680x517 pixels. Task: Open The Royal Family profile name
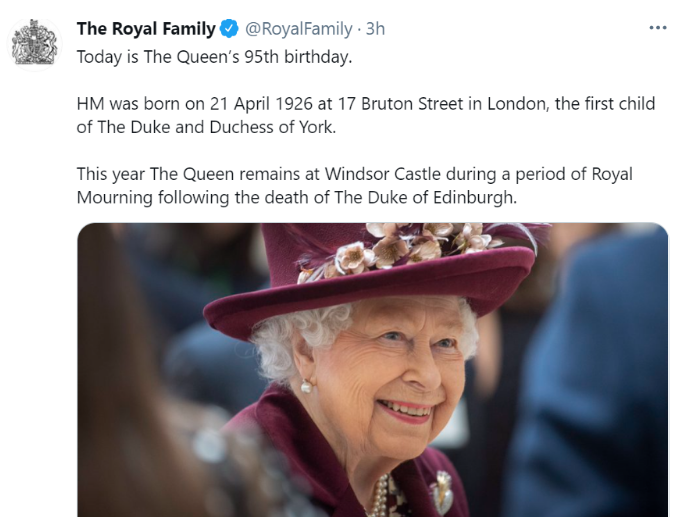(145, 29)
